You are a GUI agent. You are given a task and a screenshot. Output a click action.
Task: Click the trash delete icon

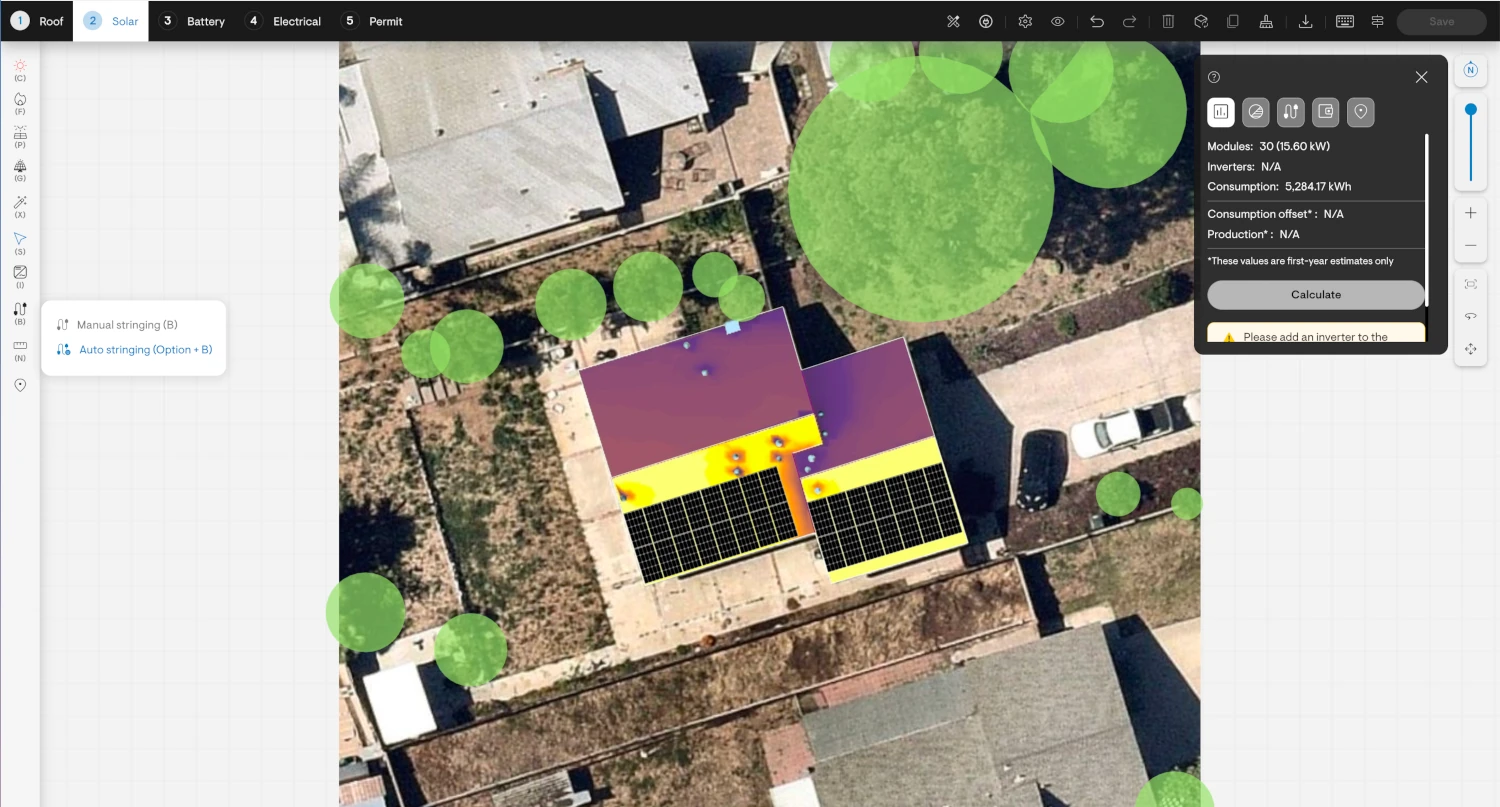(1168, 21)
